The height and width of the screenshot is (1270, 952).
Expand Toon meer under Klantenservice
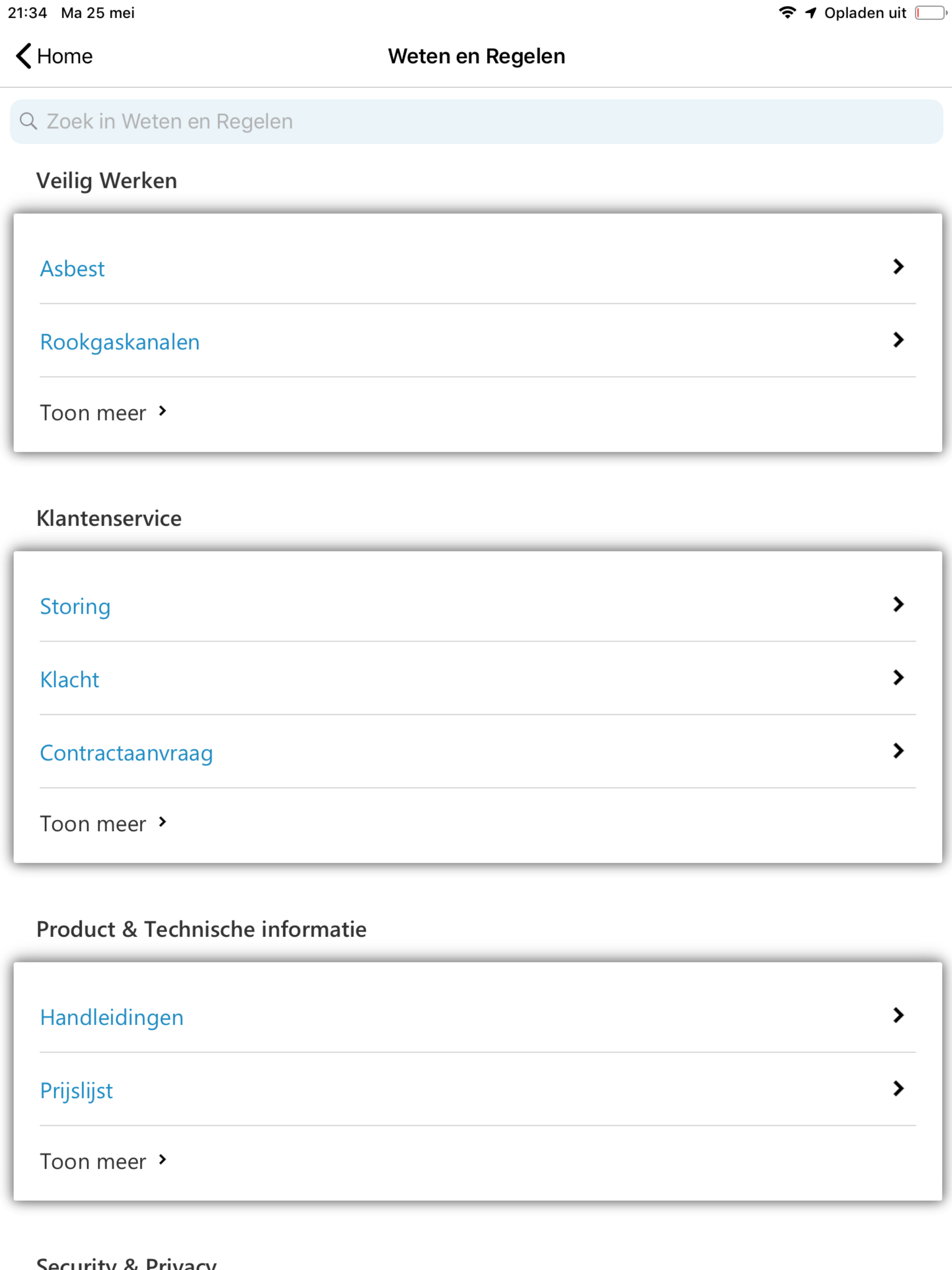103,824
